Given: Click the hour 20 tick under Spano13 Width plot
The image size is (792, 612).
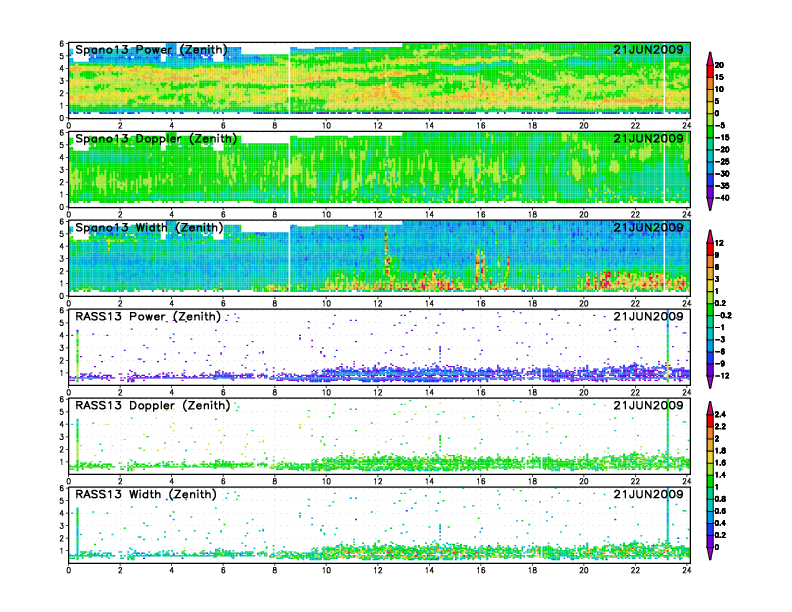Looking at the screenshot, I should click(584, 303).
